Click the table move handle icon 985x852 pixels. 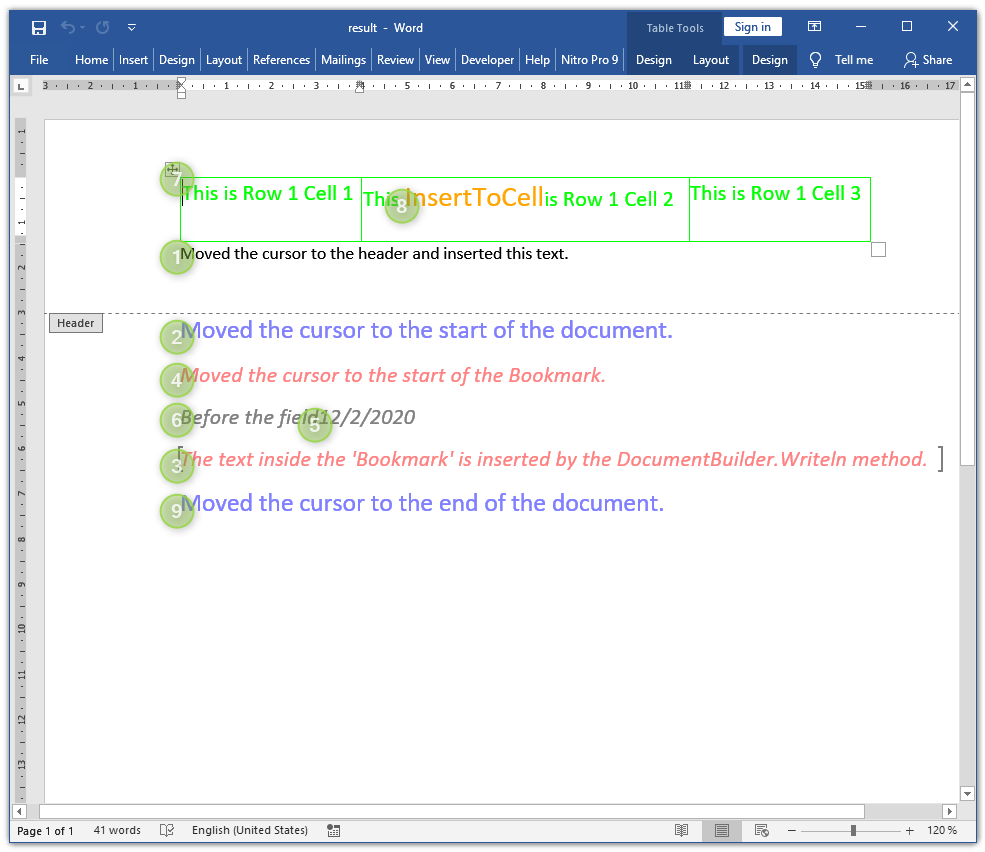[172, 170]
